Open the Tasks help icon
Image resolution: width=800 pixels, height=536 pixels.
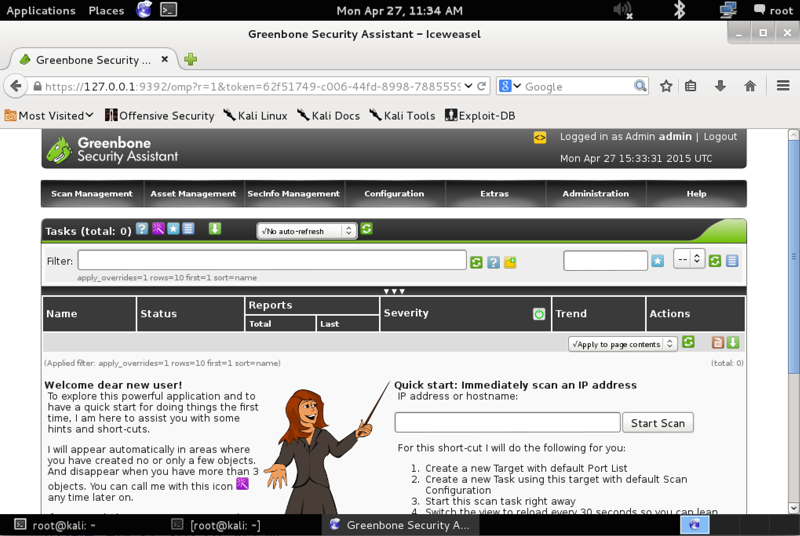click(x=142, y=230)
